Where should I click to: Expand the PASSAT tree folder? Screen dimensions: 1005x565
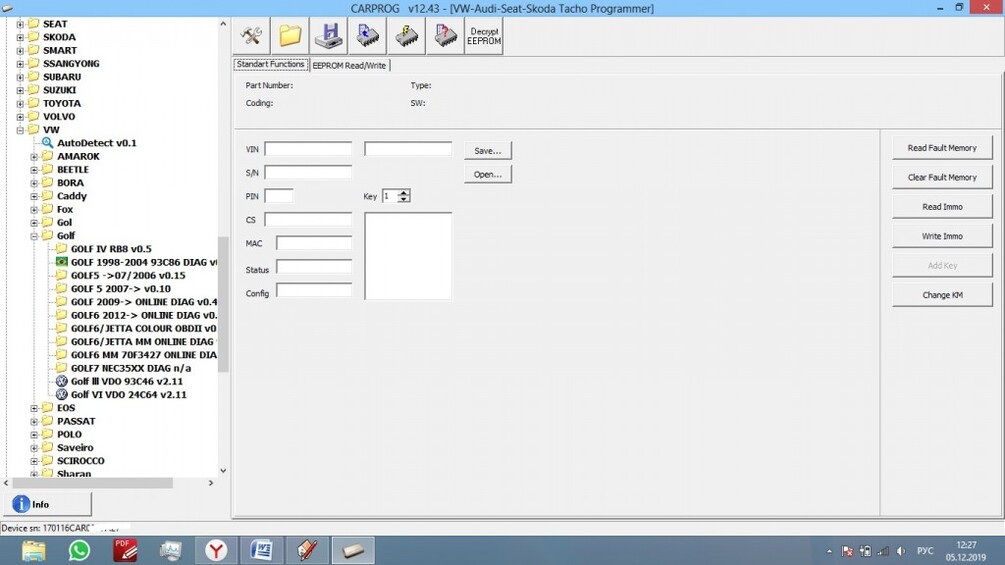click(35, 422)
